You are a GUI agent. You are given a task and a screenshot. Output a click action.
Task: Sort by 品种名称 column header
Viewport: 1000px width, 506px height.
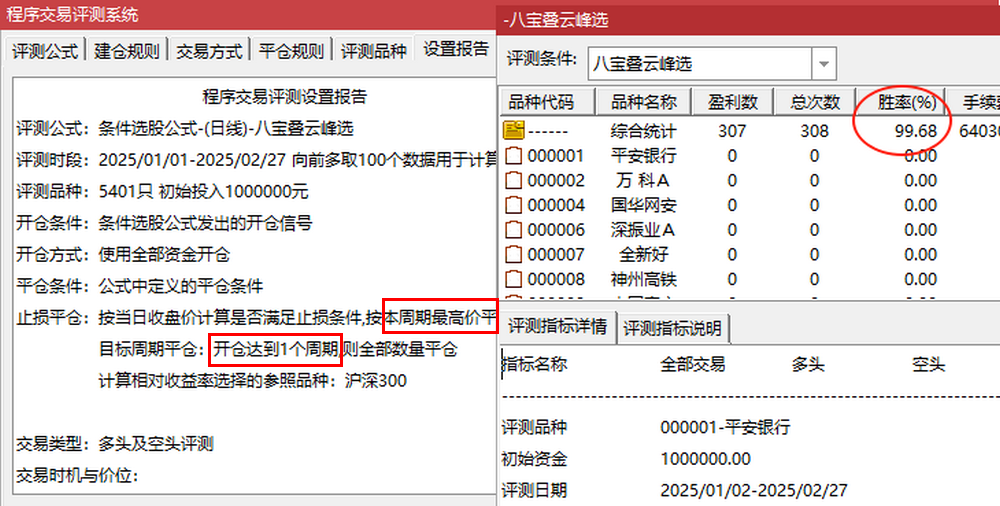tap(643, 102)
